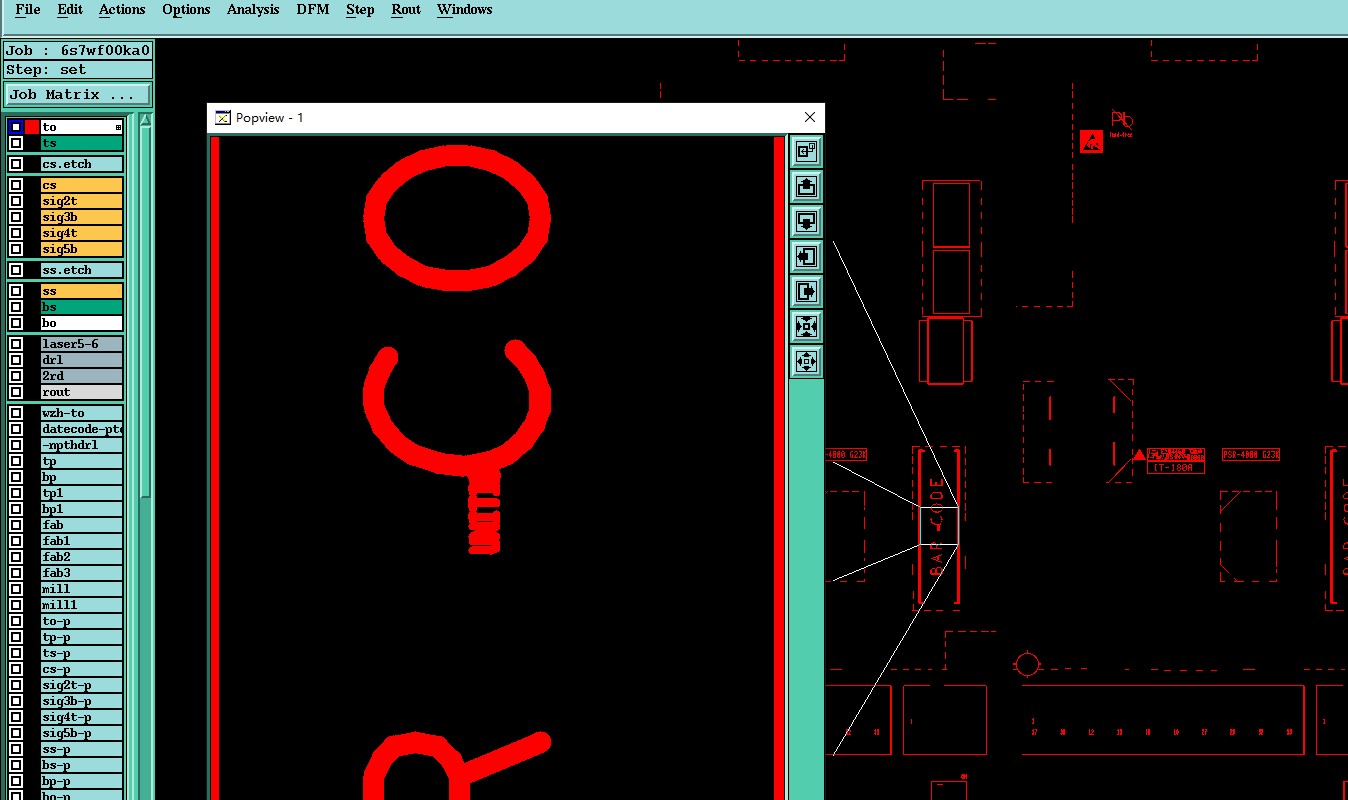Select layer name 'bs'
The width and height of the screenshot is (1348, 800).
click(x=81, y=307)
